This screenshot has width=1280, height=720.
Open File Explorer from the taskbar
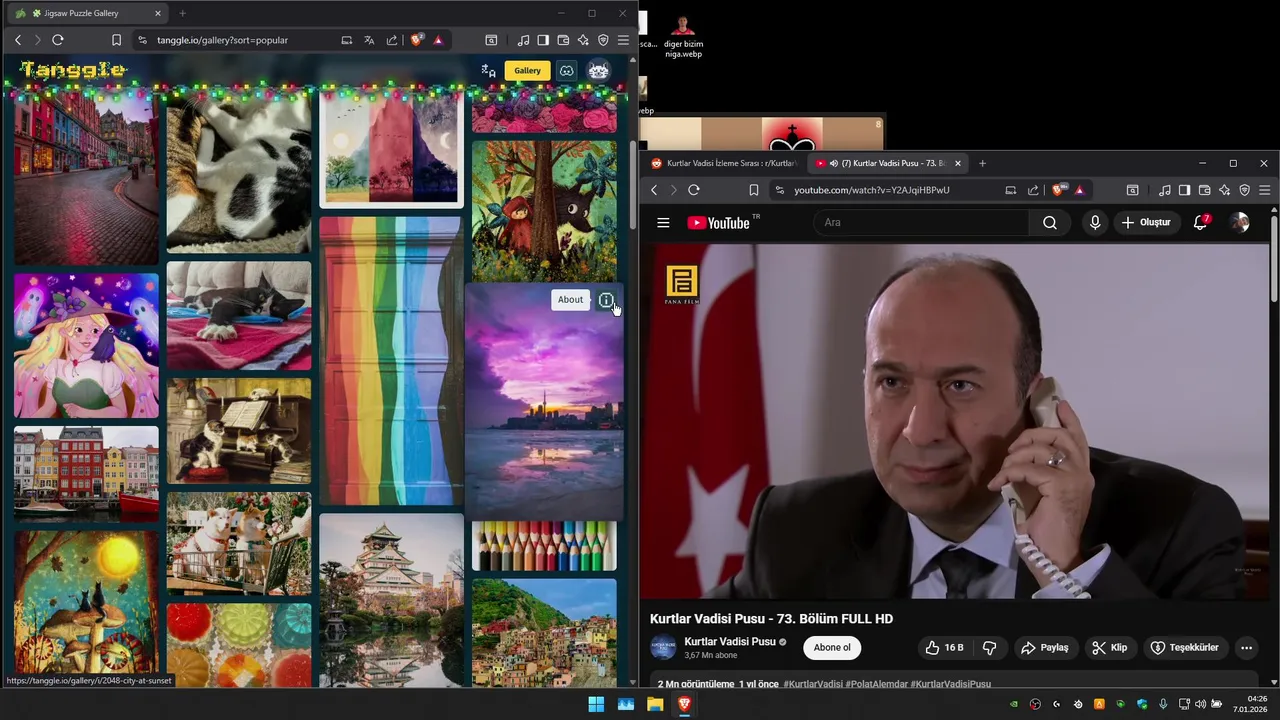pos(655,704)
